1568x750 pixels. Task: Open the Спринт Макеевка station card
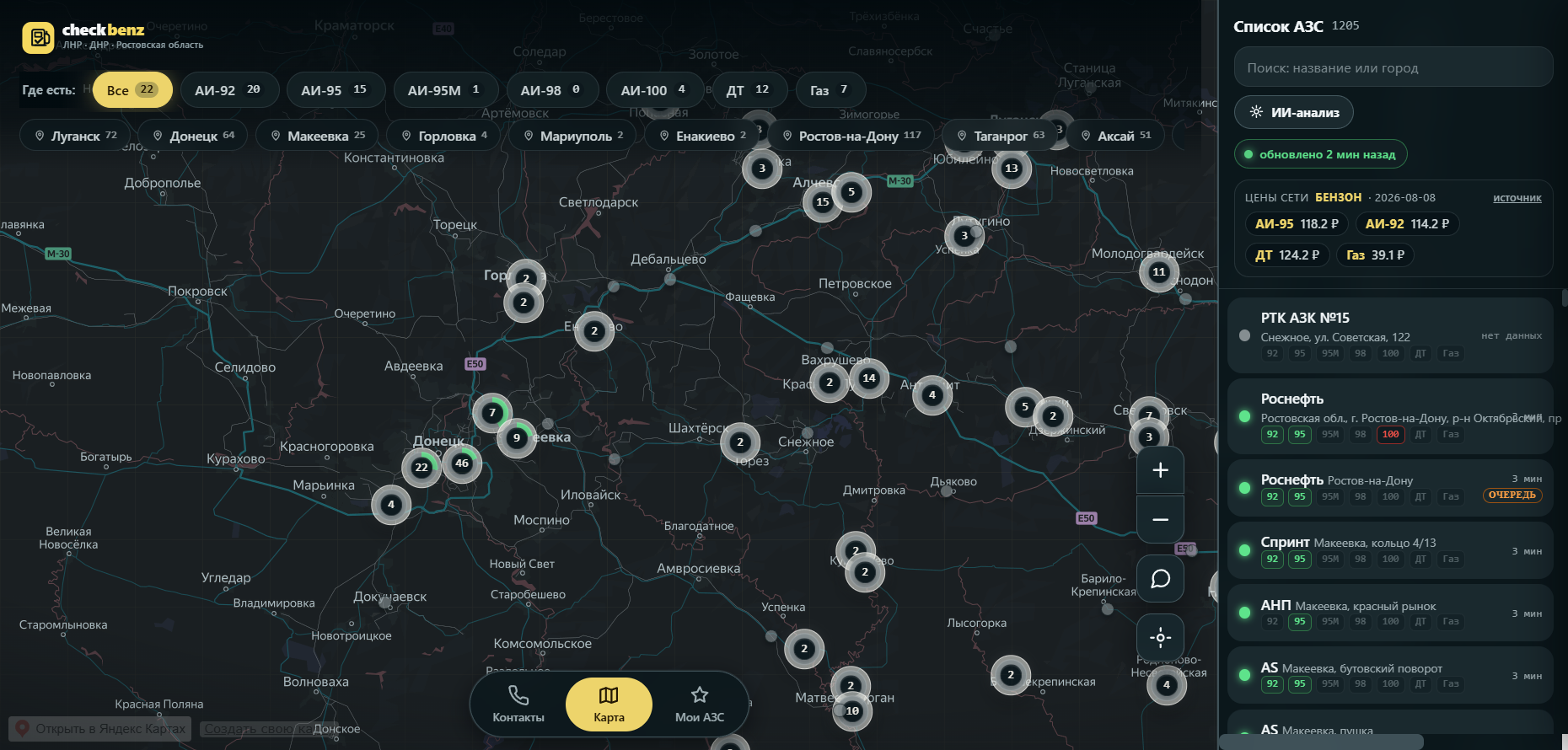(x=1391, y=550)
